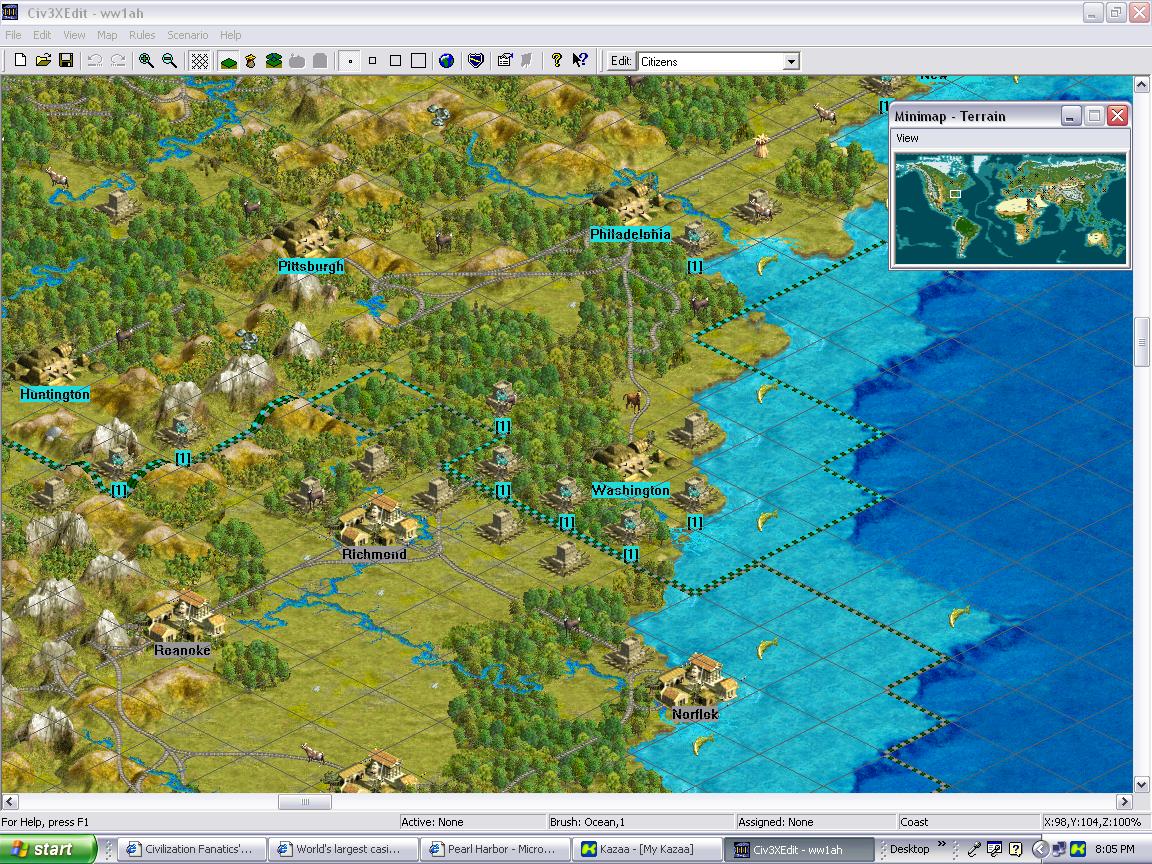Image resolution: width=1152 pixels, height=864 pixels.
Task: Open the minimap View menu
Action: coord(907,138)
